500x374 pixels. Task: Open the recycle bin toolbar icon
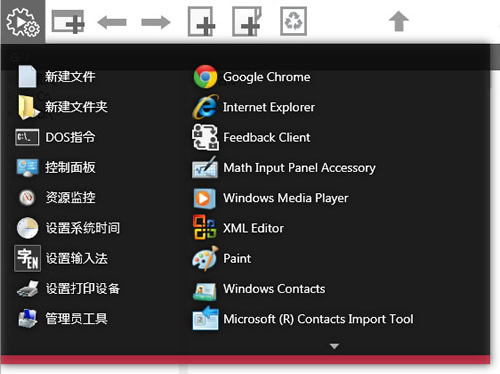[293, 22]
